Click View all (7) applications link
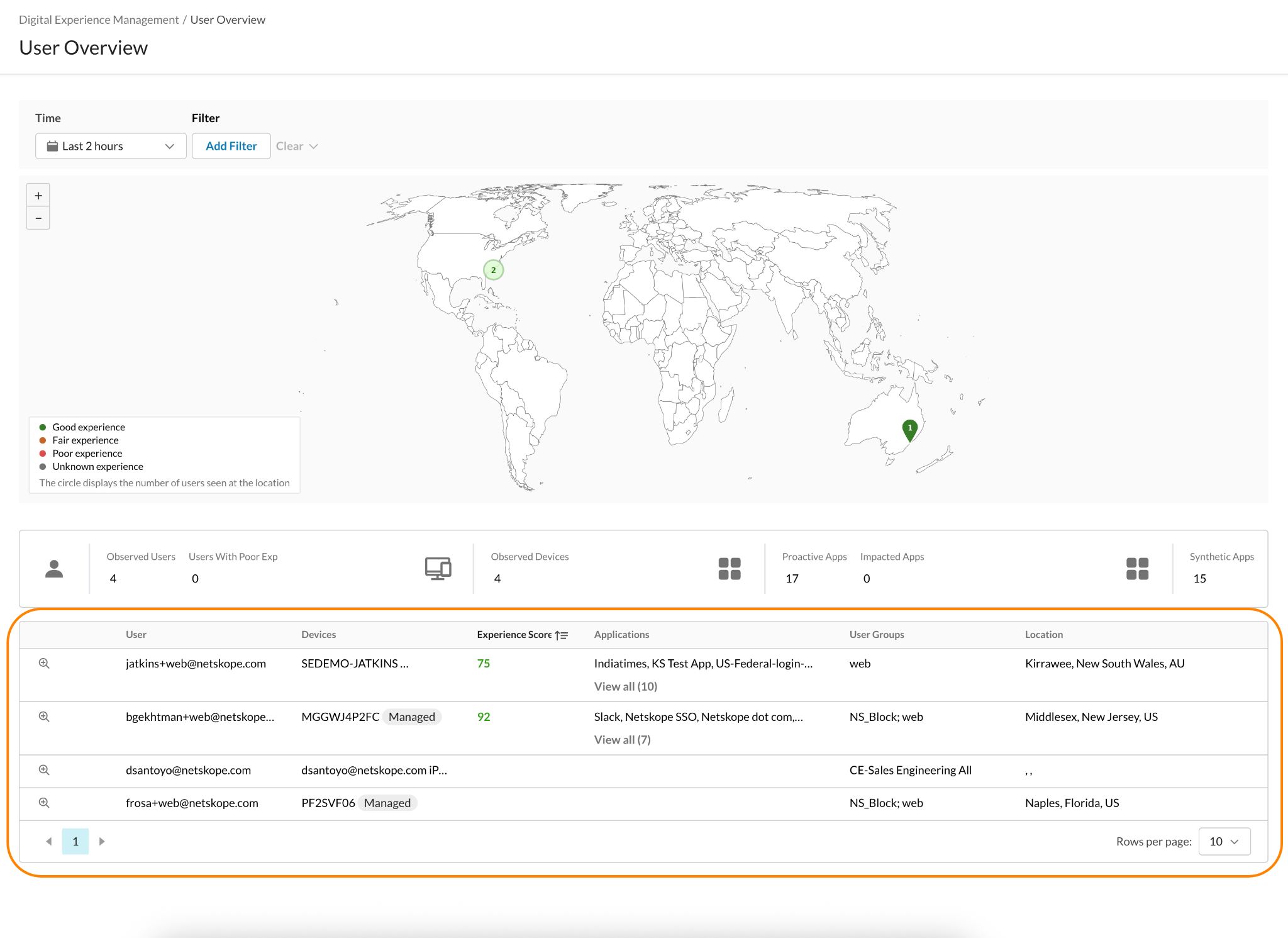Viewport: 1288px width, 938px height. [623, 740]
